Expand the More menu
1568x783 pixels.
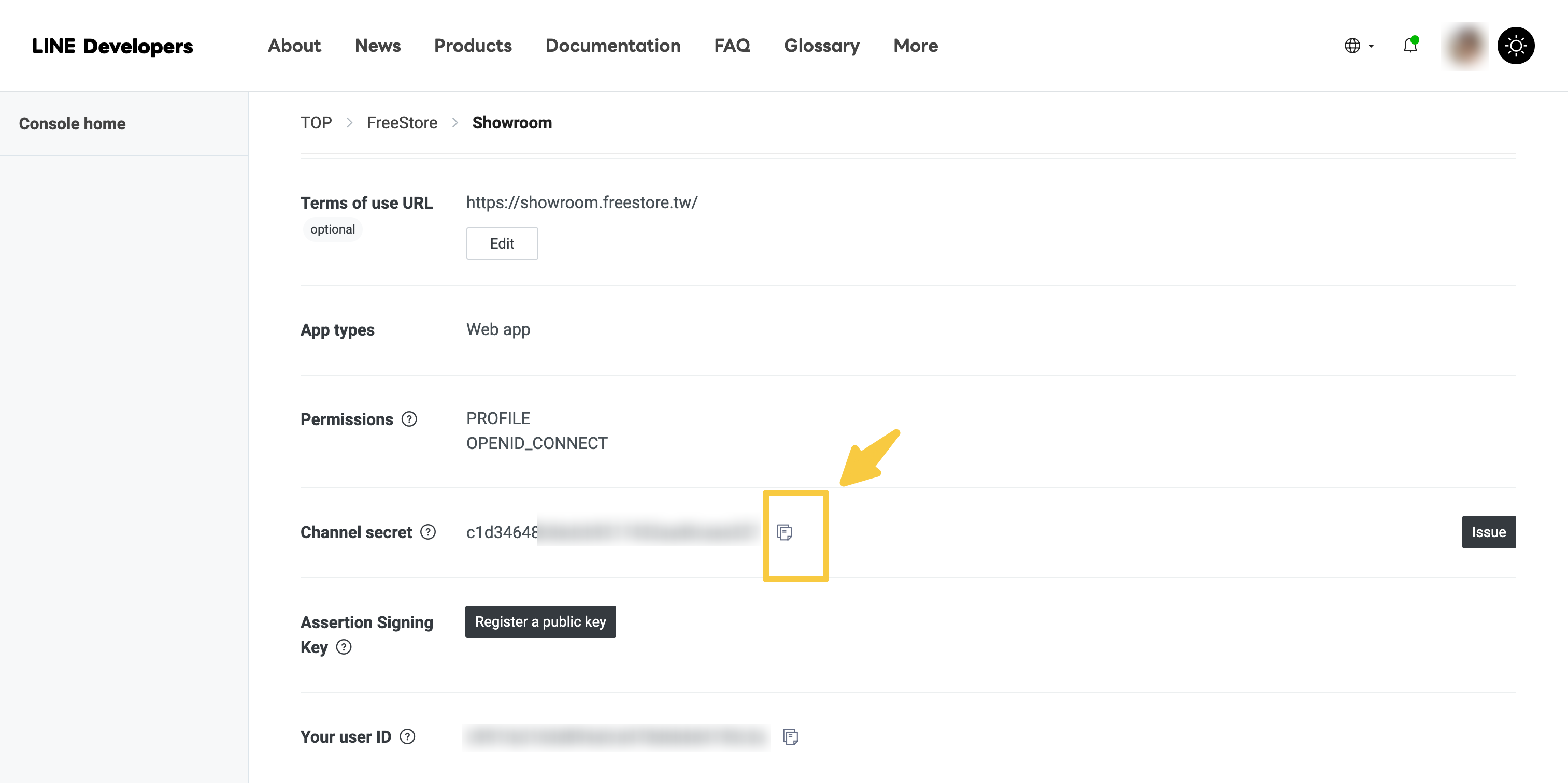(x=915, y=46)
